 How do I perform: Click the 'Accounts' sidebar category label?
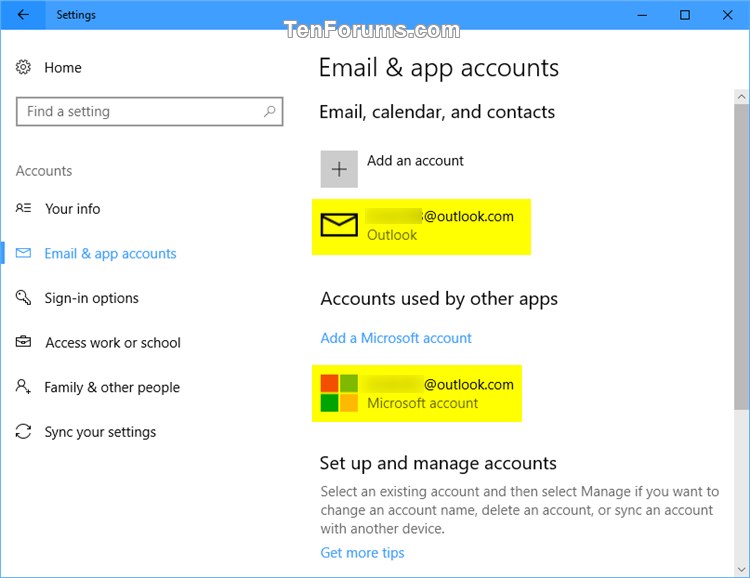tap(44, 171)
